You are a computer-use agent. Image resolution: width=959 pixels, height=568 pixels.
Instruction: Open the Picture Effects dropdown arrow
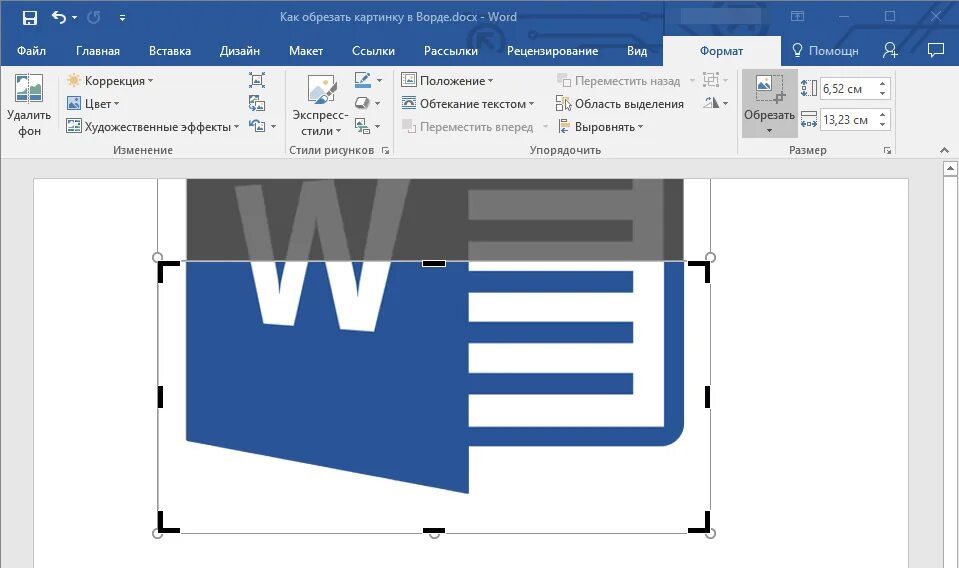click(x=377, y=104)
